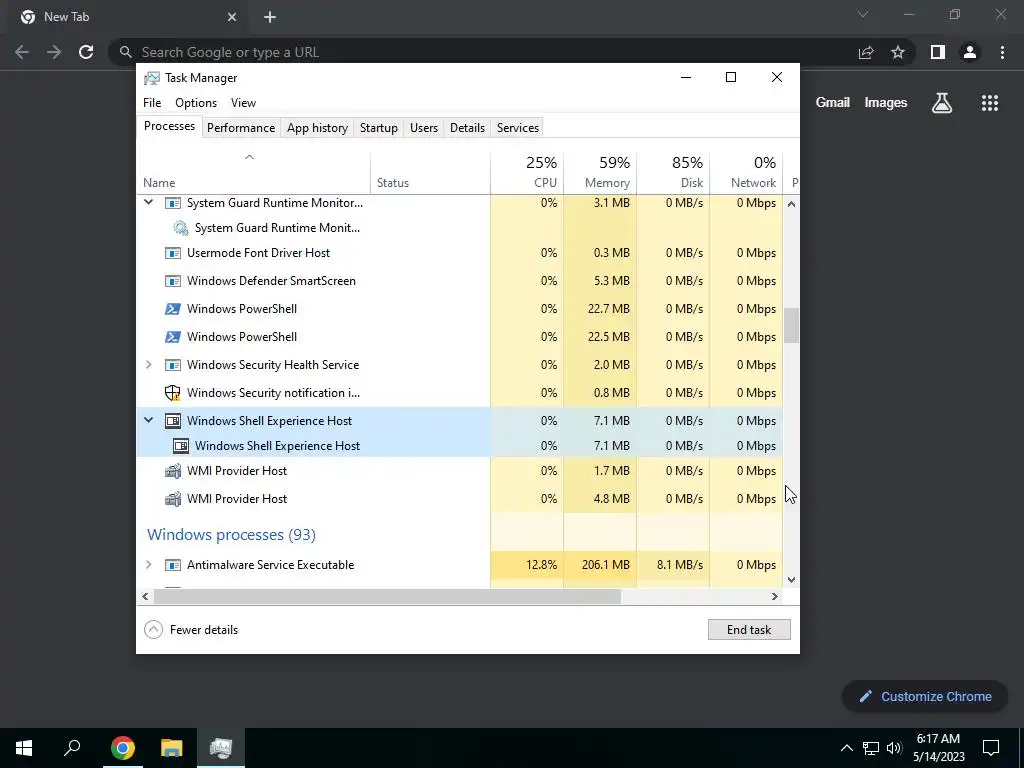Click the Antimalware Service Executable icon

[x=172, y=565]
